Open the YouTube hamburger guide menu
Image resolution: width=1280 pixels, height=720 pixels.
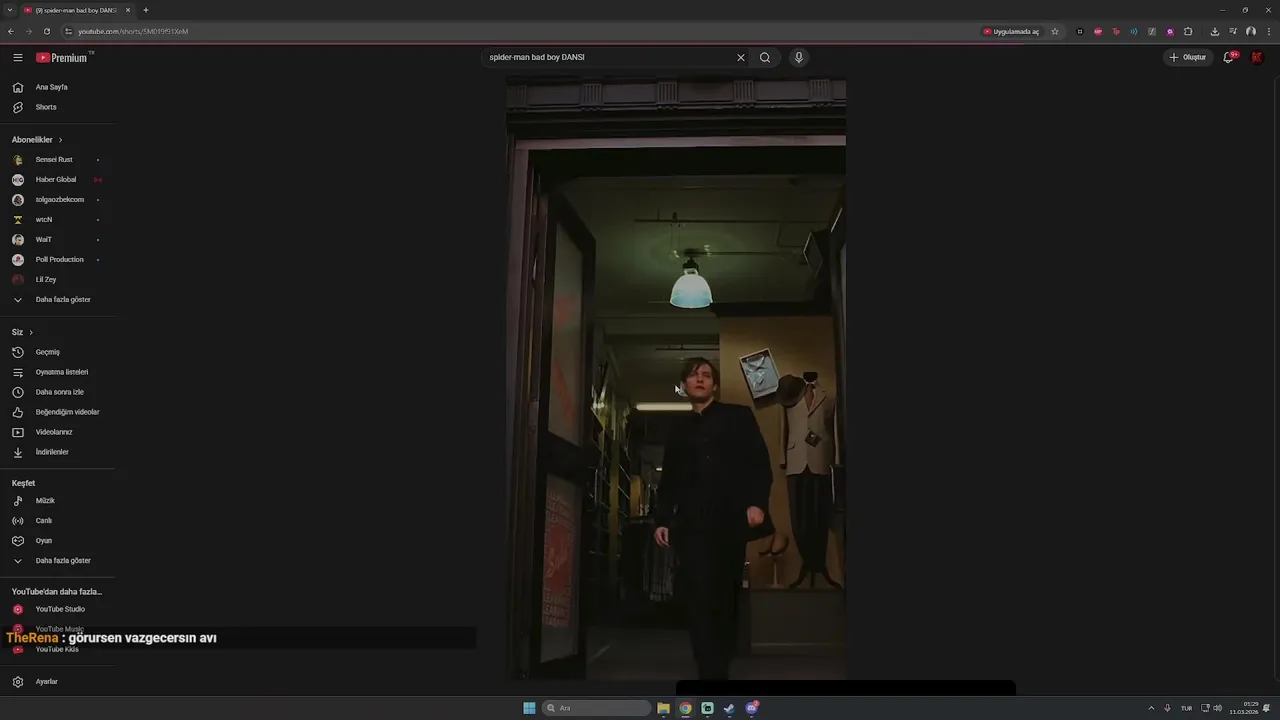pos(18,57)
